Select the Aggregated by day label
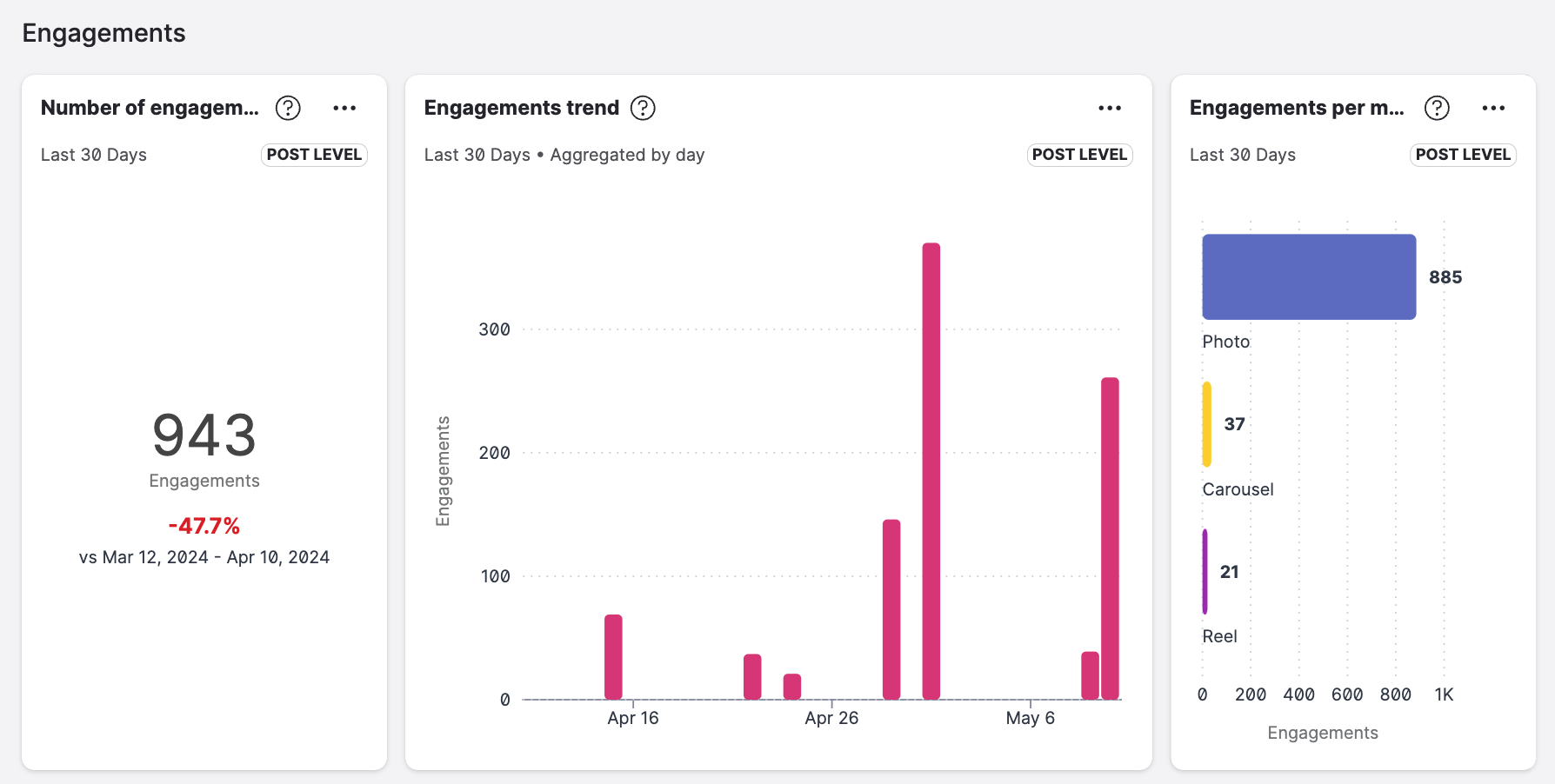The width and height of the screenshot is (1555, 784). point(627,154)
